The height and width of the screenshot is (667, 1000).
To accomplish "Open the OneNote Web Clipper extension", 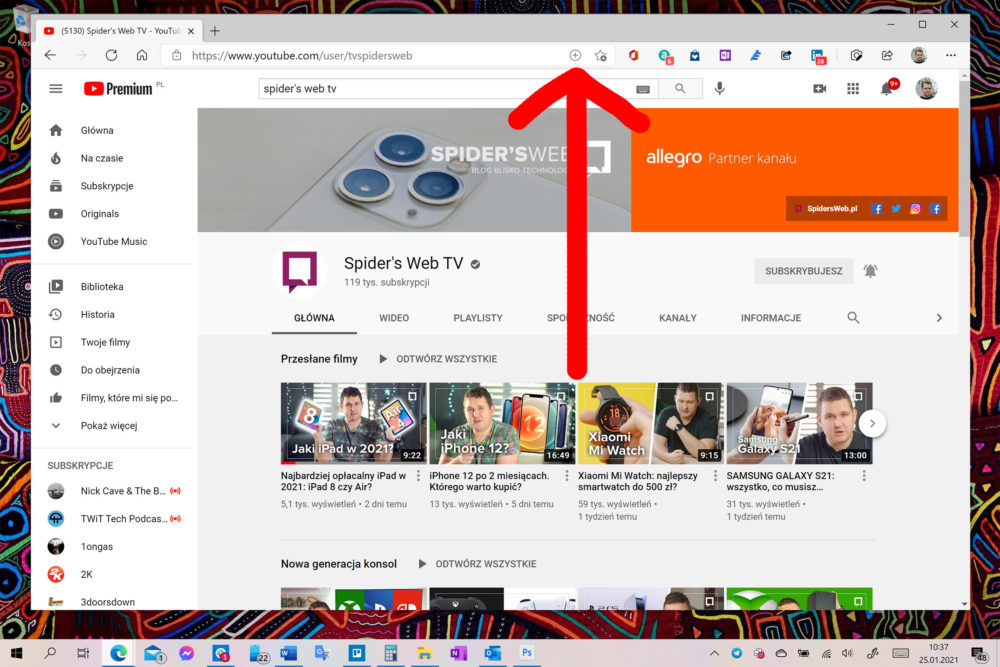I will pos(725,55).
